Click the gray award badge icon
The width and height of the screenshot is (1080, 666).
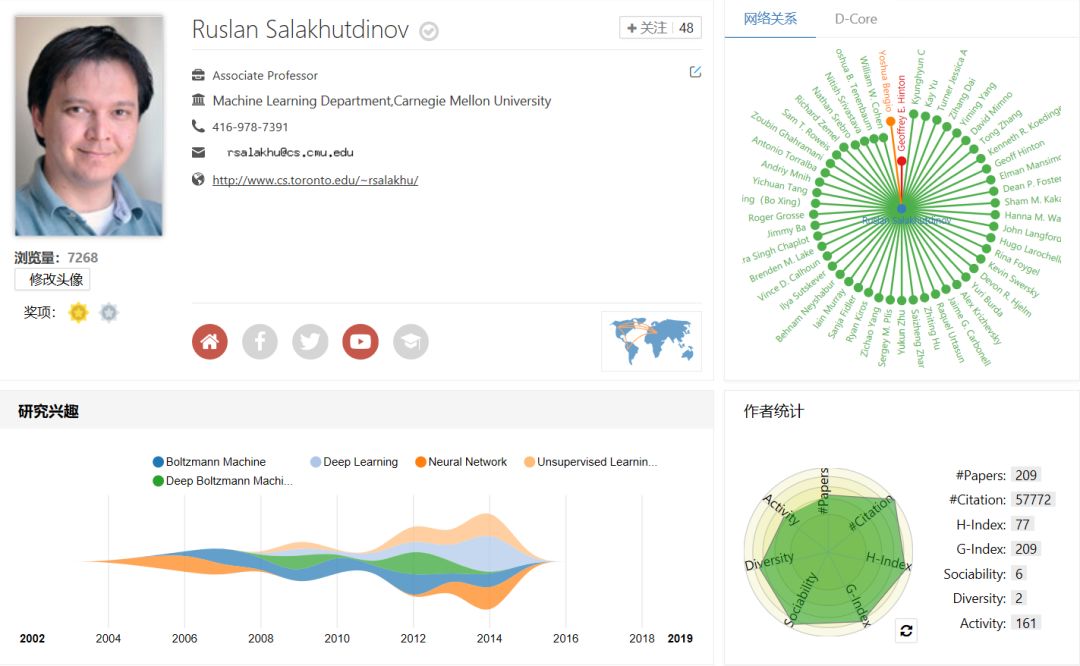pos(109,313)
